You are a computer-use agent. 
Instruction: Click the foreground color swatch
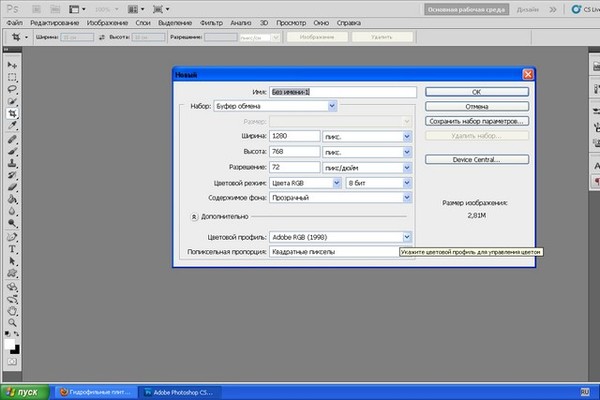[x=10, y=345]
